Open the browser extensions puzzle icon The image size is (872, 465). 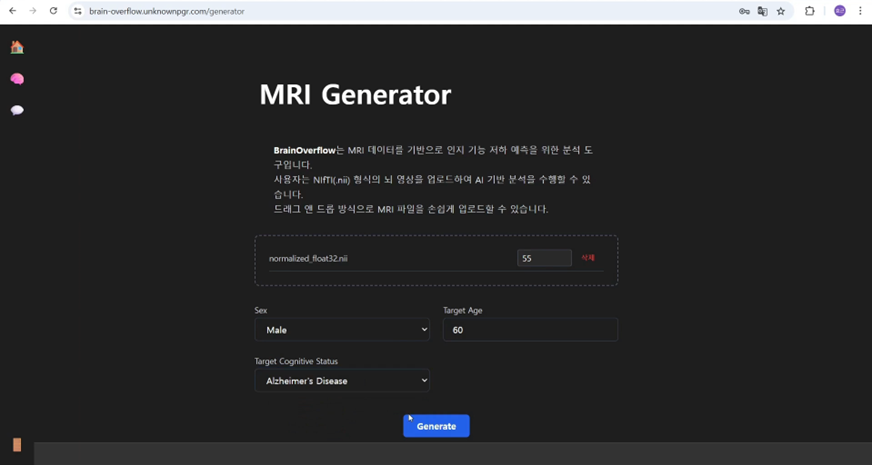pyautogui.click(x=810, y=11)
